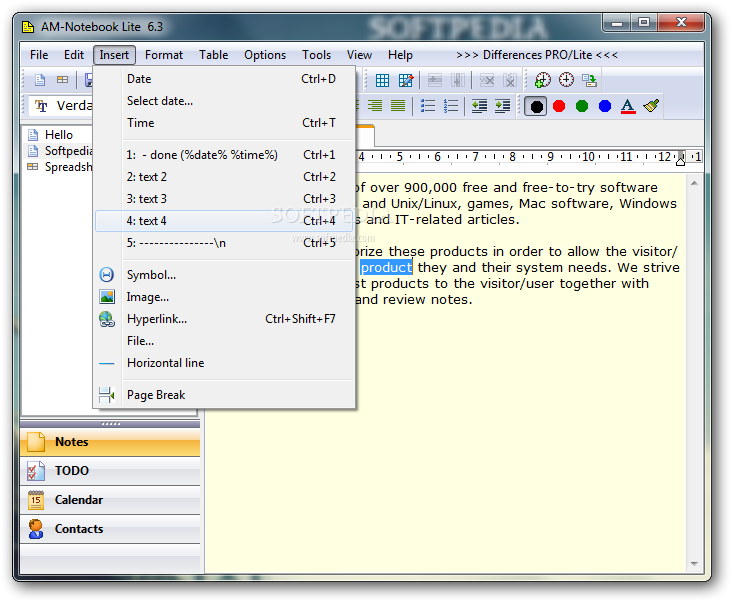The image size is (732, 602).
Task: Toggle numbered list formatting
Action: (450, 106)
